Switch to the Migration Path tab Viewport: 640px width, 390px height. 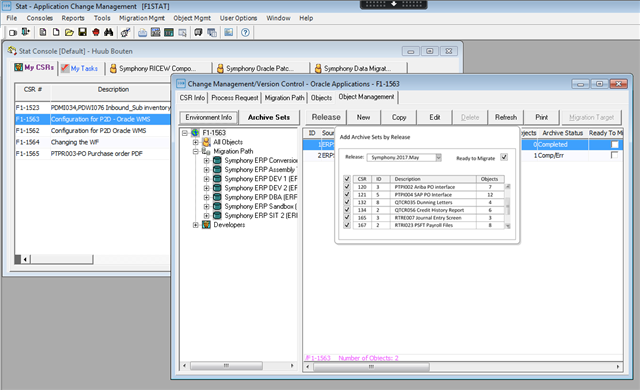coord(284,98)
